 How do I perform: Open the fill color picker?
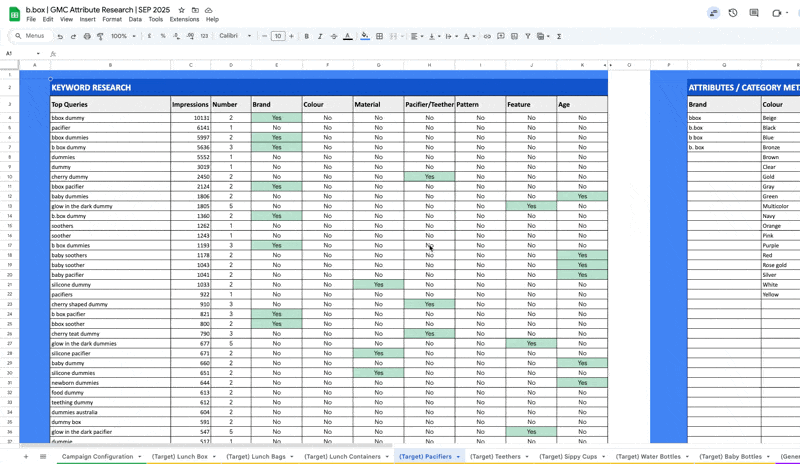365,36
